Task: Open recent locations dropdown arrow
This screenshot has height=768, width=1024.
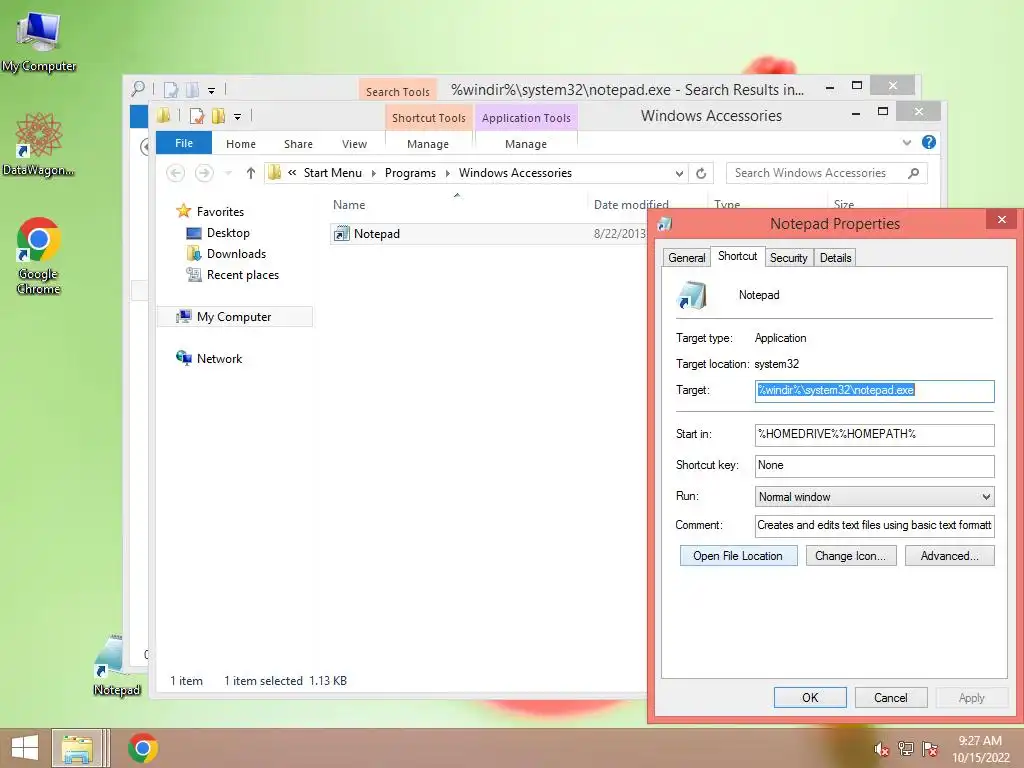Action: 228,173
